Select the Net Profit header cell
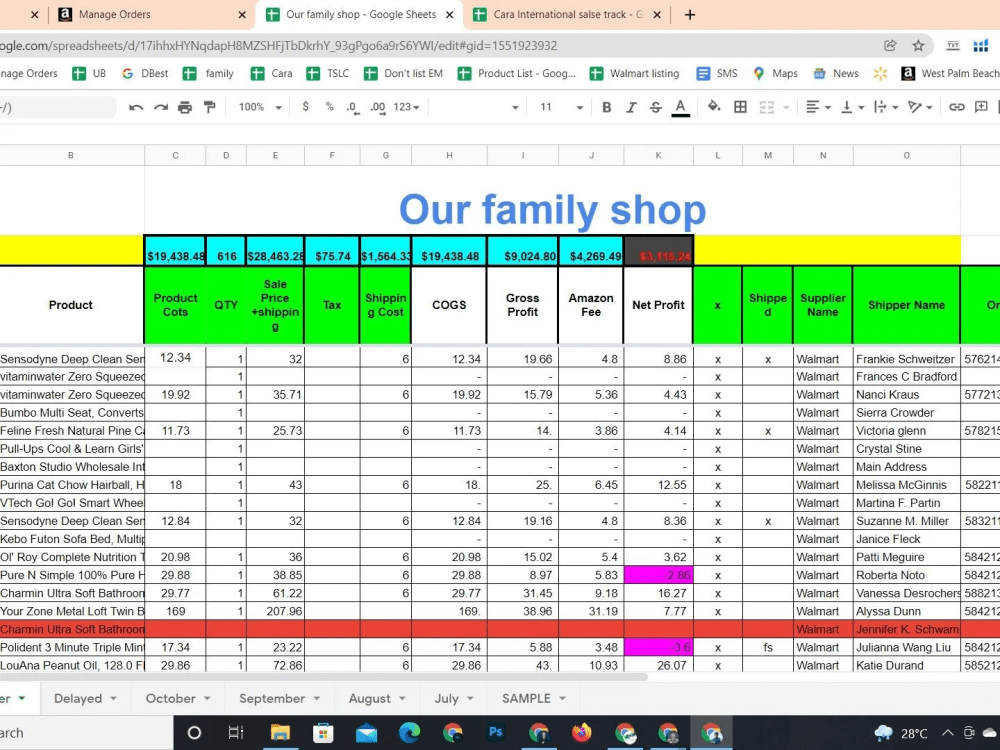 click(658, 305)
